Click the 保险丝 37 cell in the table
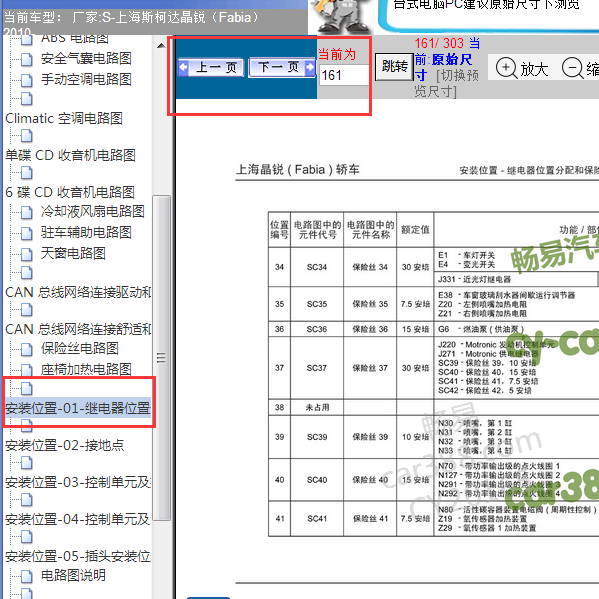 click(370, 368)
